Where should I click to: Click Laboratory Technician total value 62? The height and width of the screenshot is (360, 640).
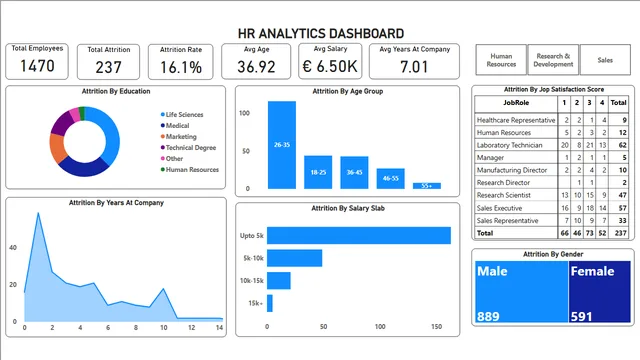point(622,145)
